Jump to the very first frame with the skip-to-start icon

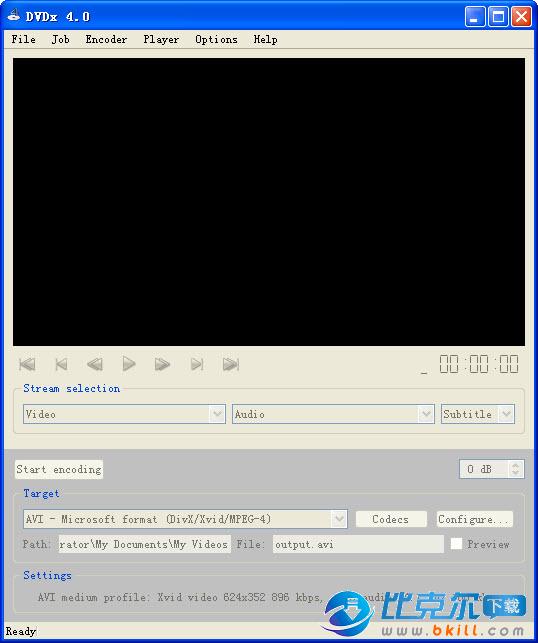27,364
